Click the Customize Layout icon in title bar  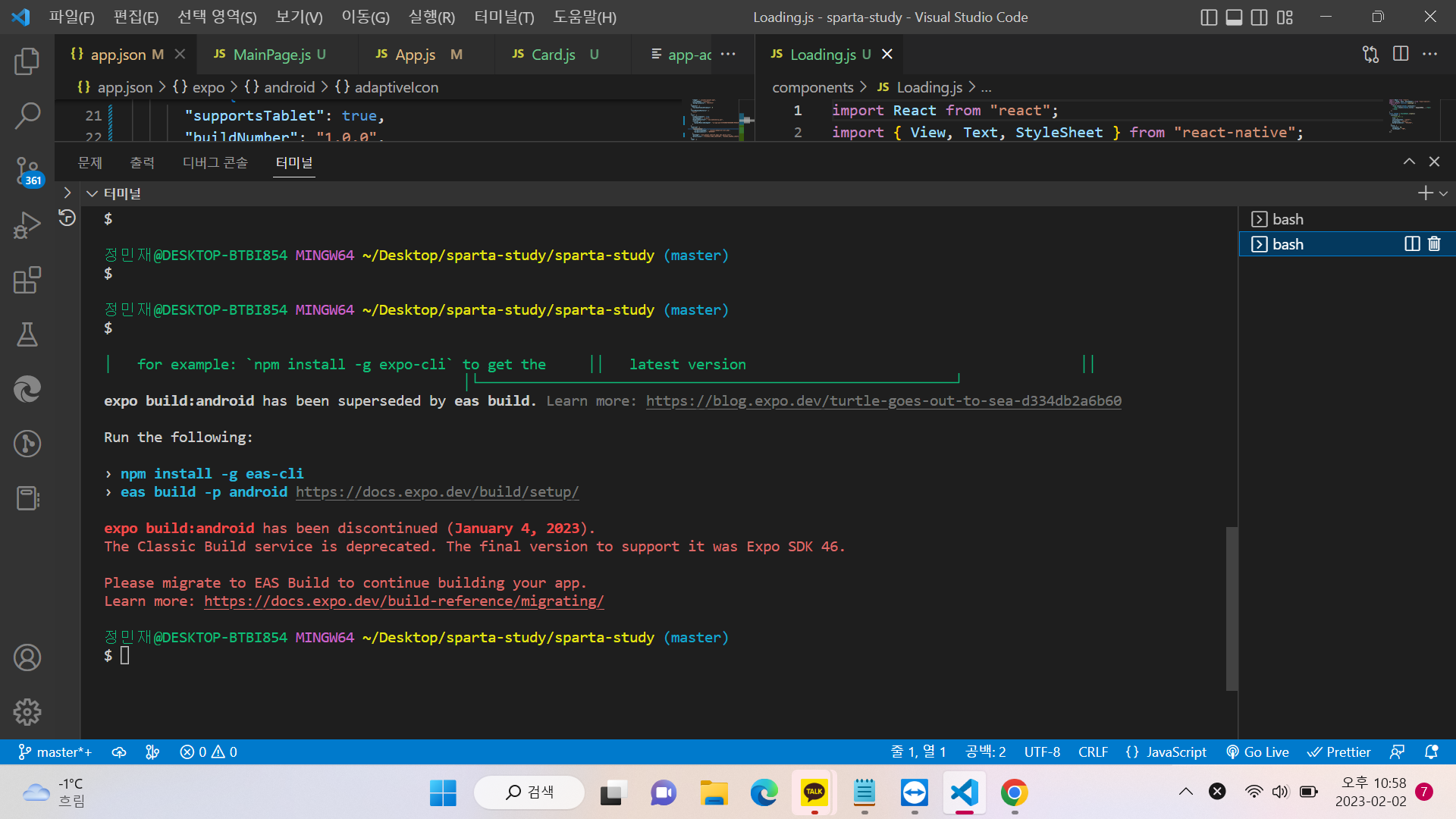[x=1285, y=17]
